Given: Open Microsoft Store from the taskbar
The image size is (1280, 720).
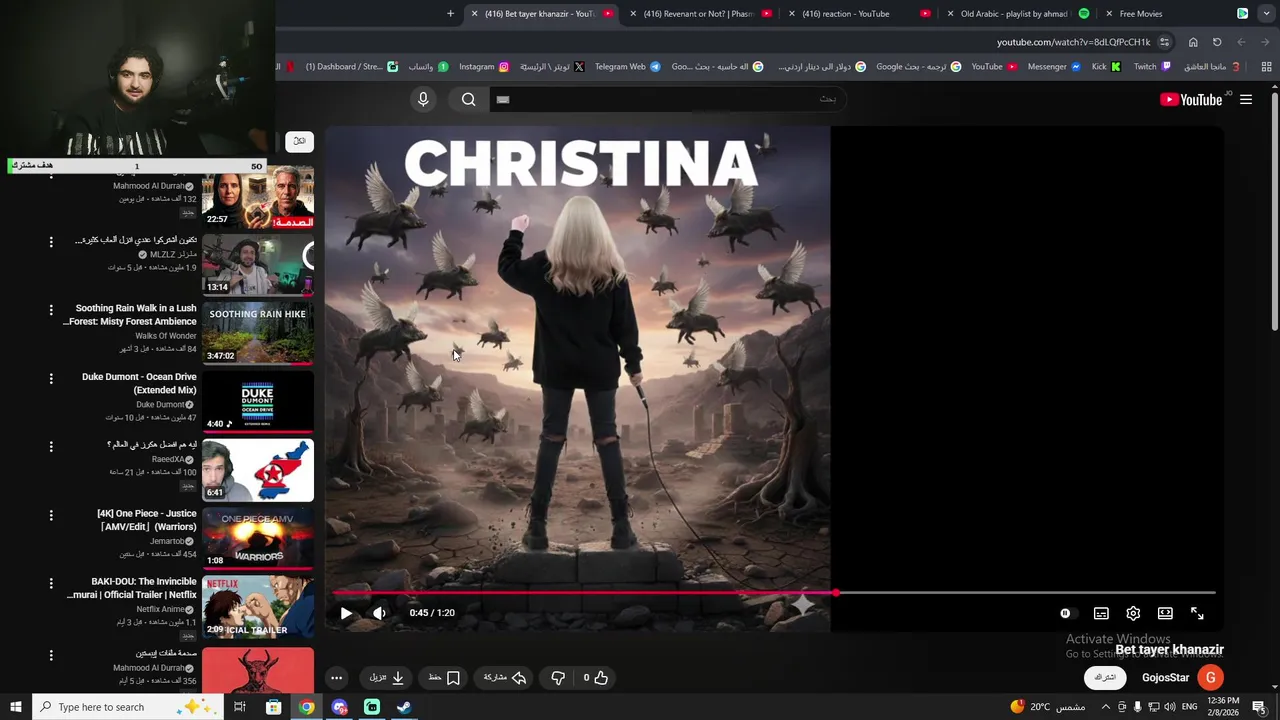Looking at the screenshot, I should (x=273, y=707).
